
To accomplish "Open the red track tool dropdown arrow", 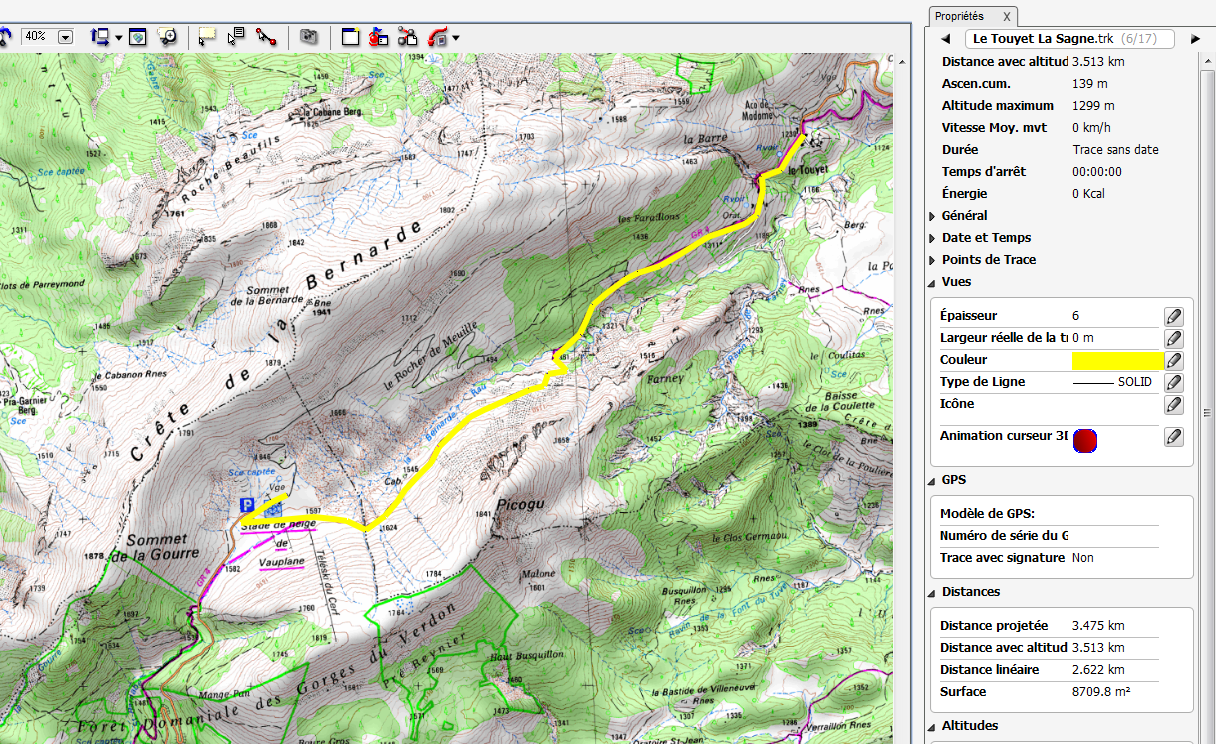I will (456, 38).
